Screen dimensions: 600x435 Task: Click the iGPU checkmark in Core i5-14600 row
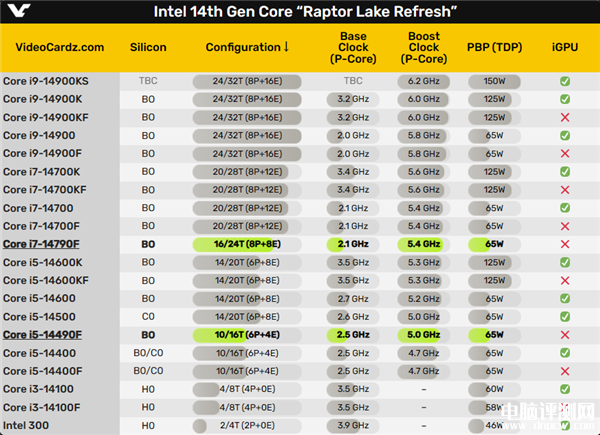[565, 298]
